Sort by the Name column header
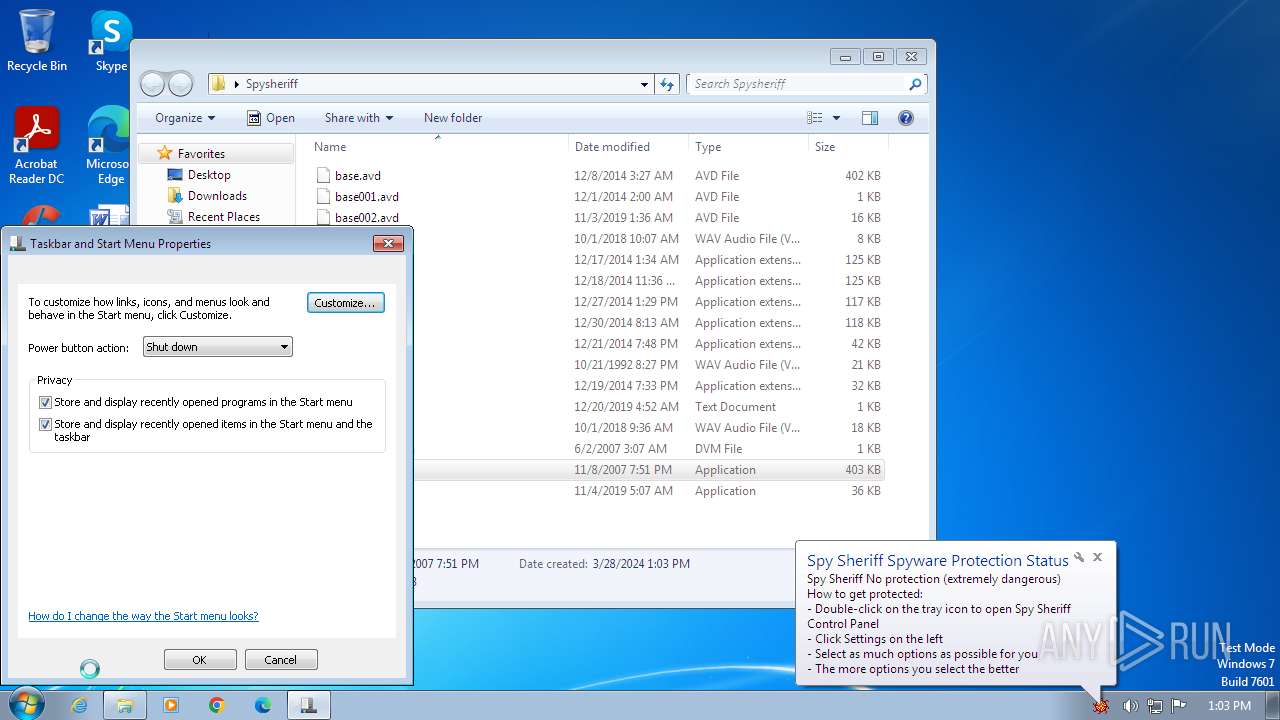This screenshot has width=1280, height=720. tap(437, 147)
